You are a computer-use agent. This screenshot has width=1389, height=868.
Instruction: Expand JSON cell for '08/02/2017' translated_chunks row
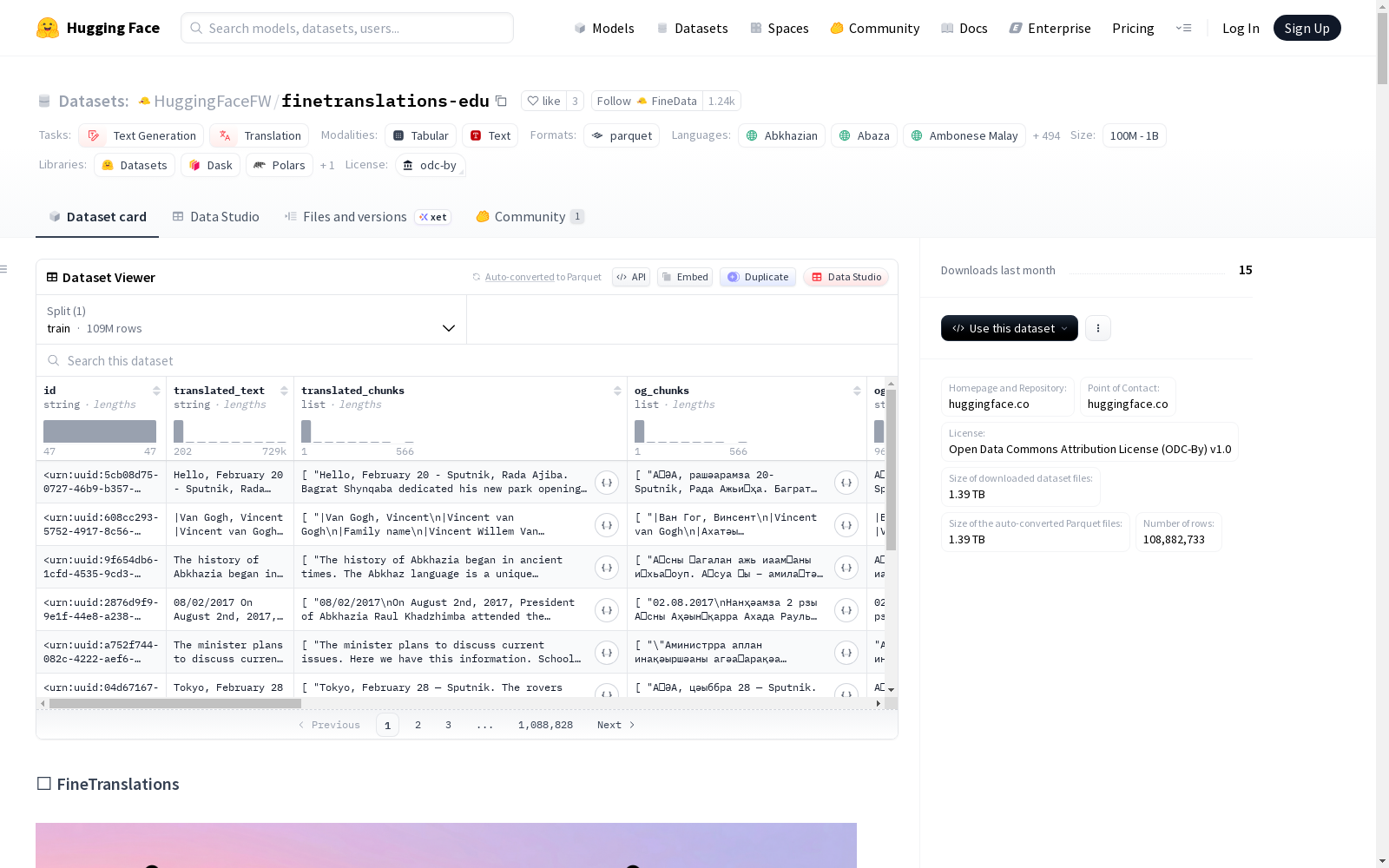(x=606, y=610)
